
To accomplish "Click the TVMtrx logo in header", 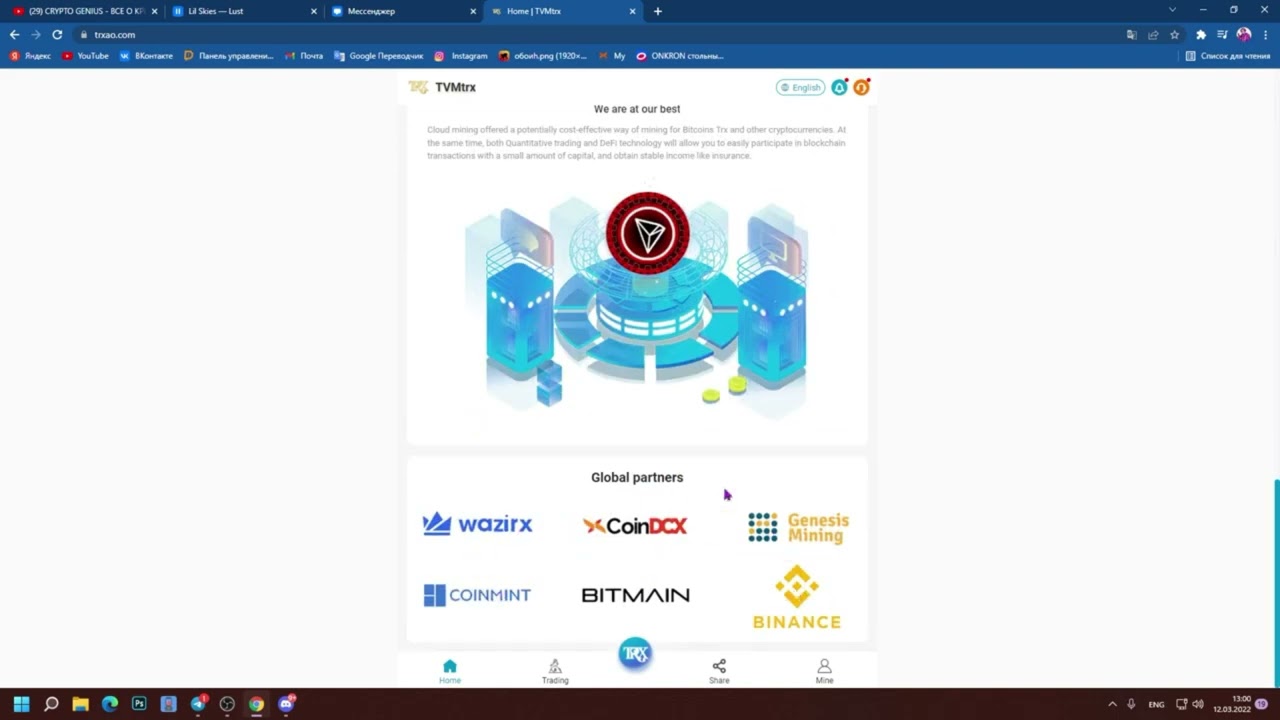I will tap(442, 87).
